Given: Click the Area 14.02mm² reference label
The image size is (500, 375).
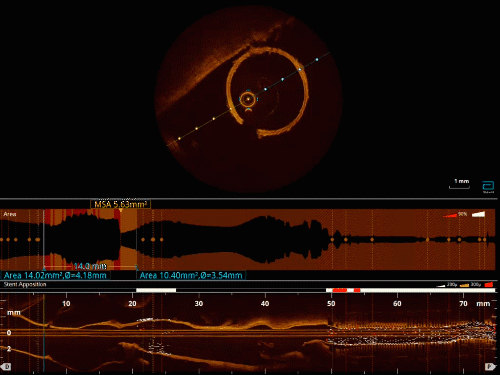Looking at the screenshot, I should click(55, 275).
